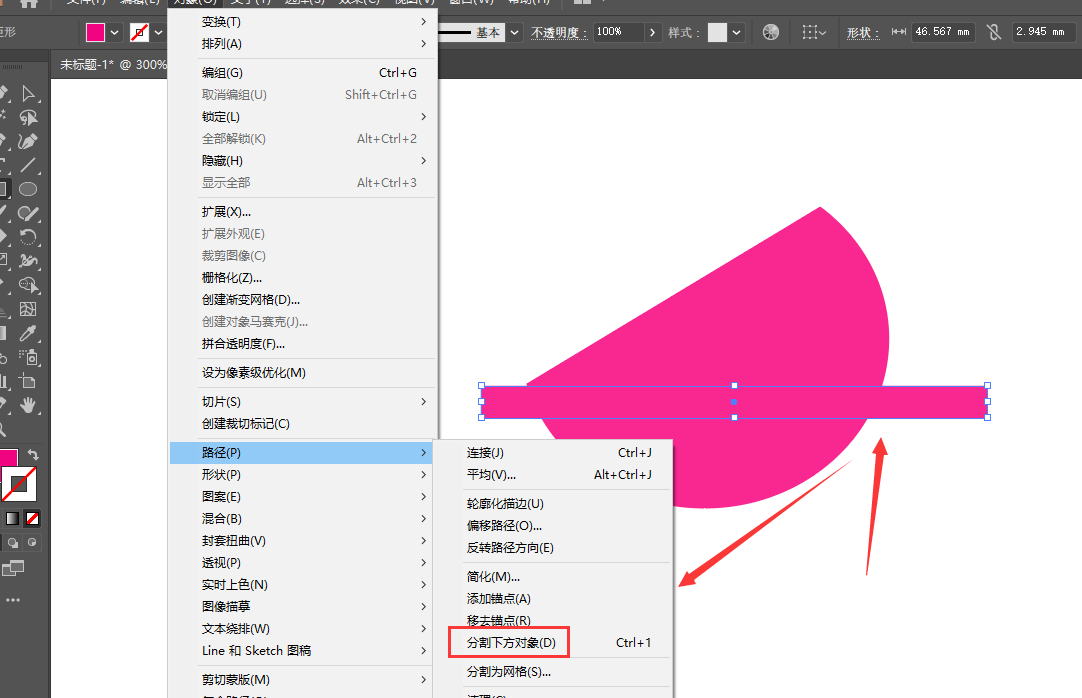Activate the Eyedropper tool
This screenshot has width=1082, height=698.
point(28,335)
